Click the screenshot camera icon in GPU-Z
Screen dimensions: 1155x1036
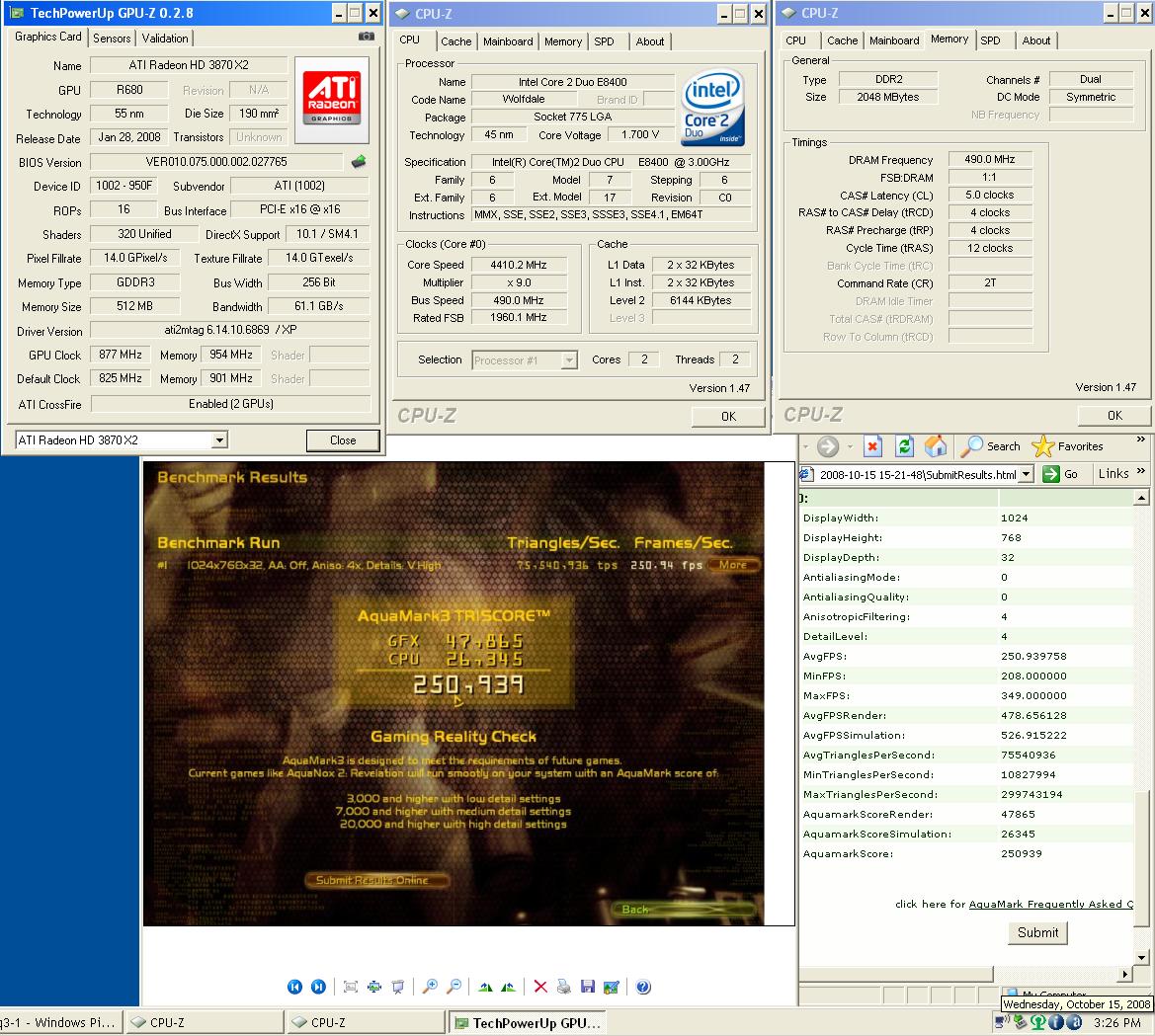pos(367,37)
